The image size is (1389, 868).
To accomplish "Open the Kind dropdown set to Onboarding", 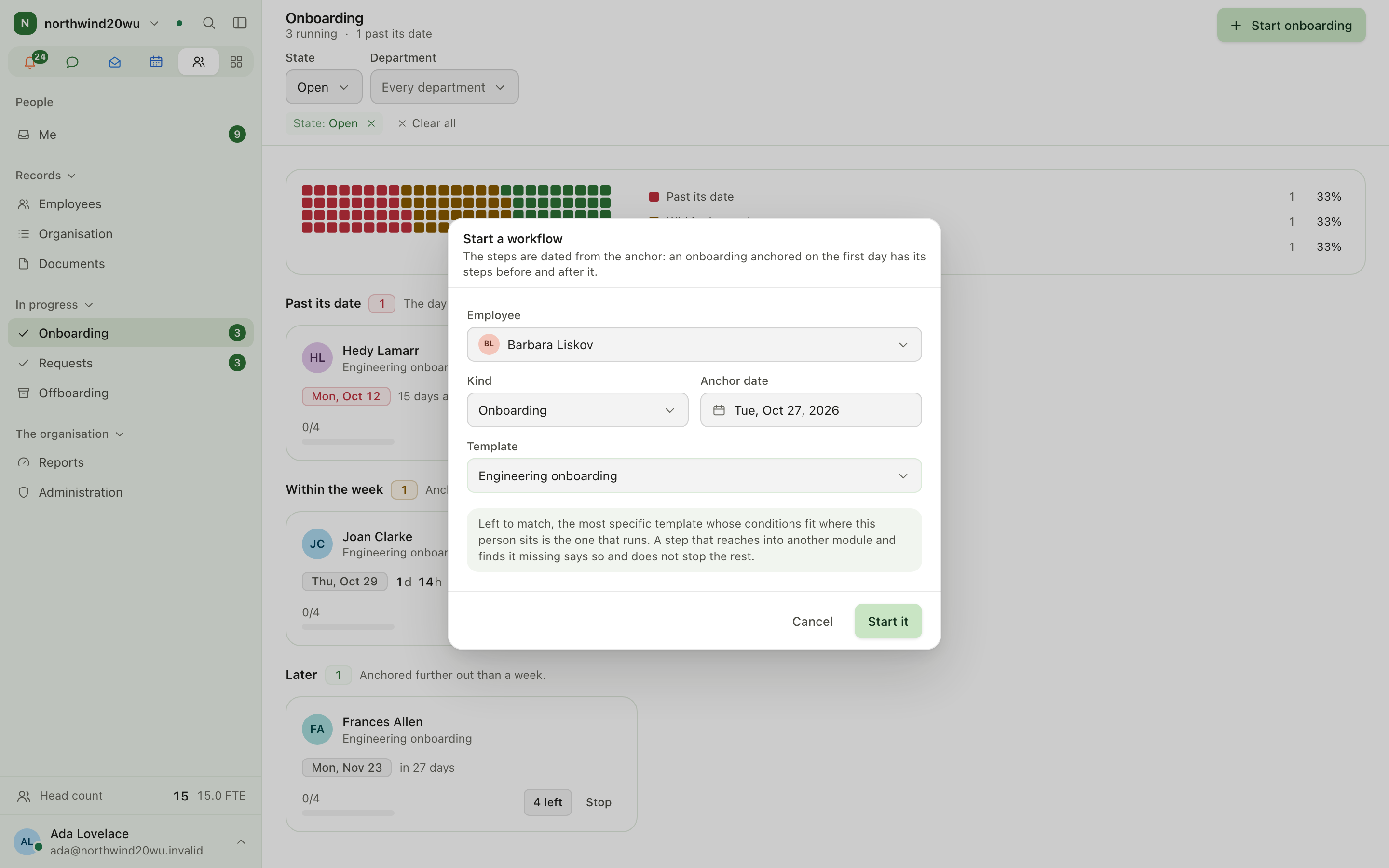I will [577, 410].
